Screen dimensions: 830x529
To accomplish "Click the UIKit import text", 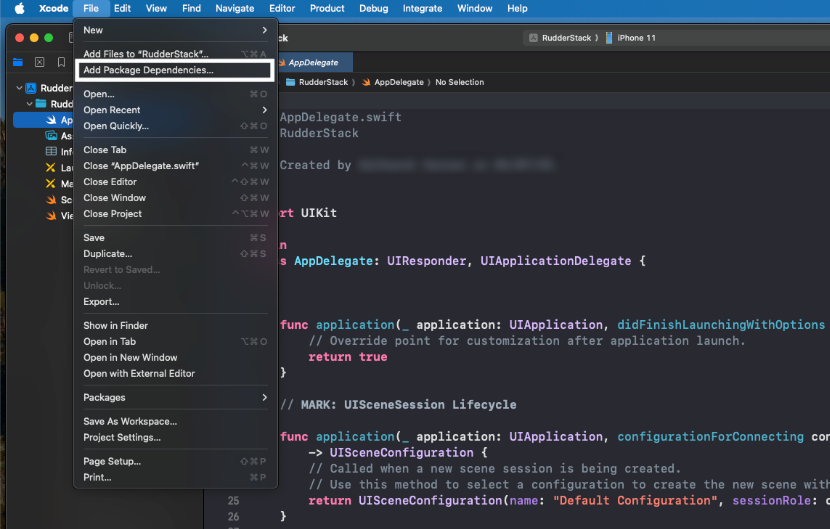I will click(x=319, y=213).
